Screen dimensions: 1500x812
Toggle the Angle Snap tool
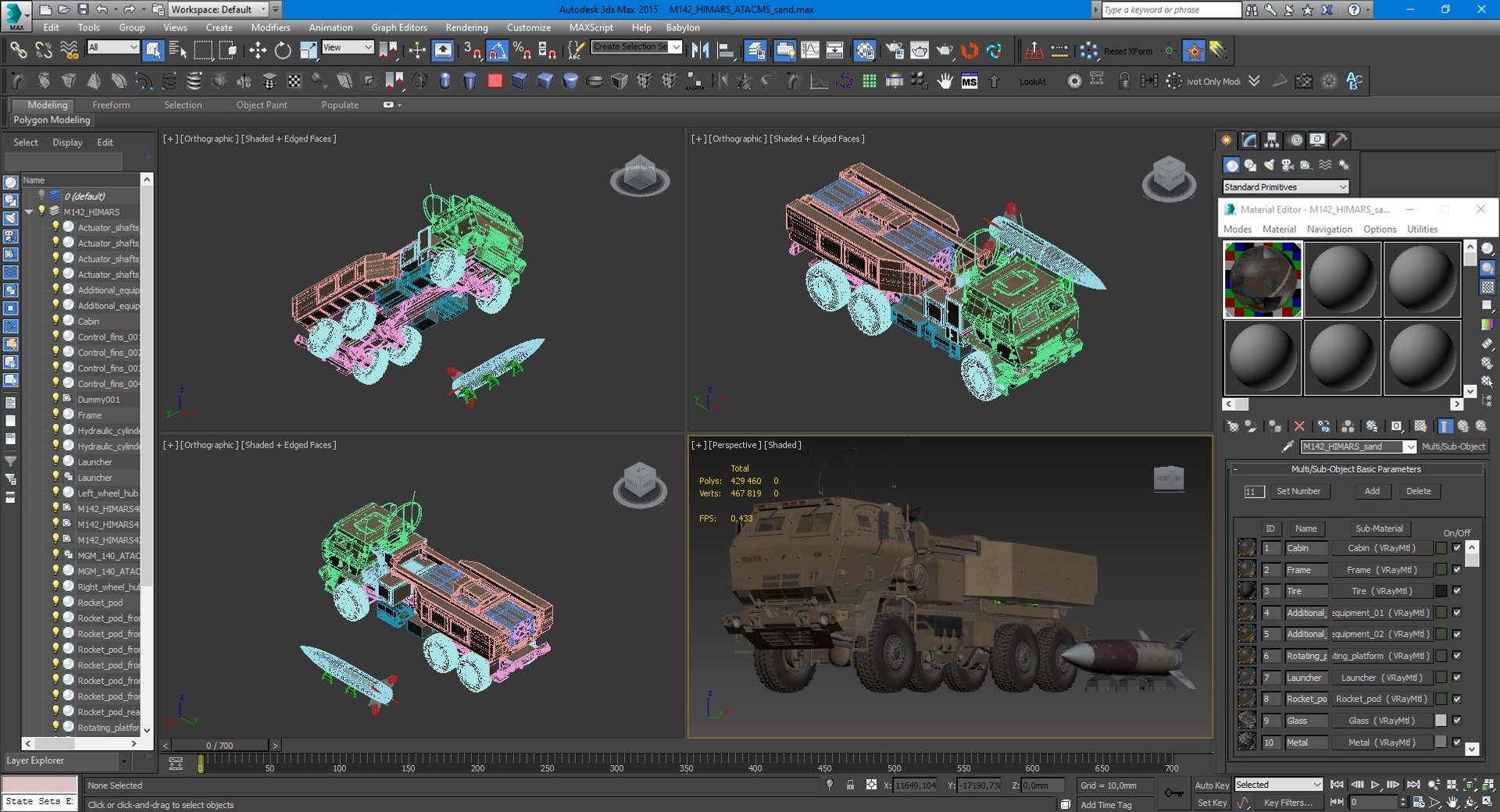tap(497, 51)
